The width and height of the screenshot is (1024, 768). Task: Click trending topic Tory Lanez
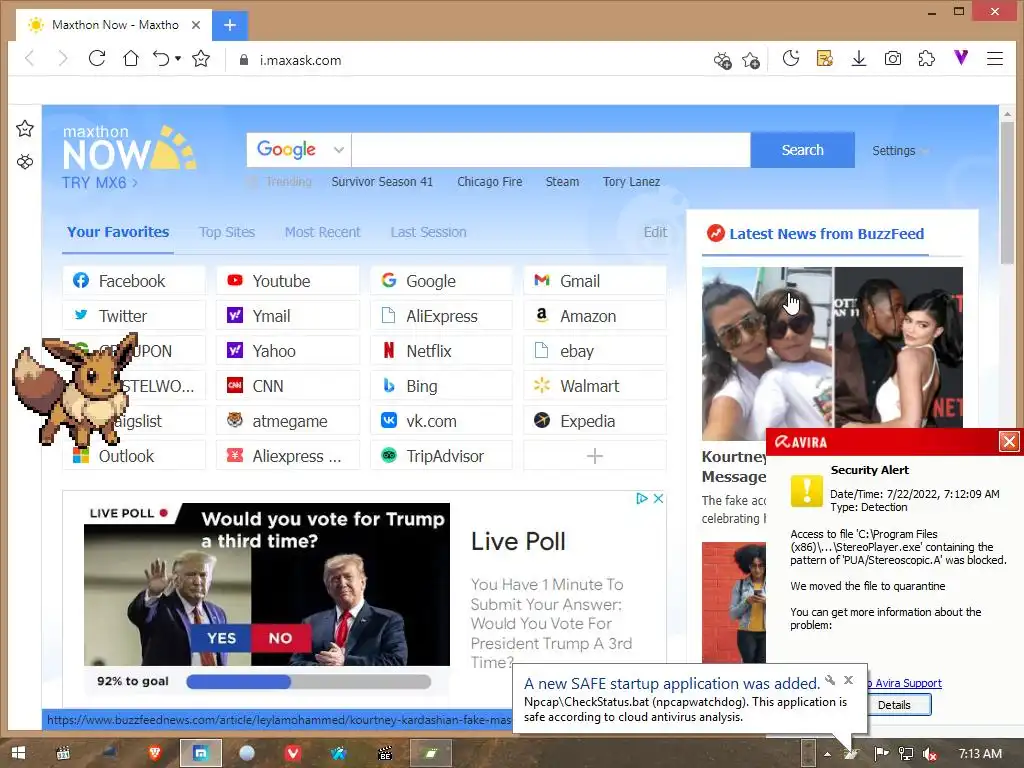point(632,182)
